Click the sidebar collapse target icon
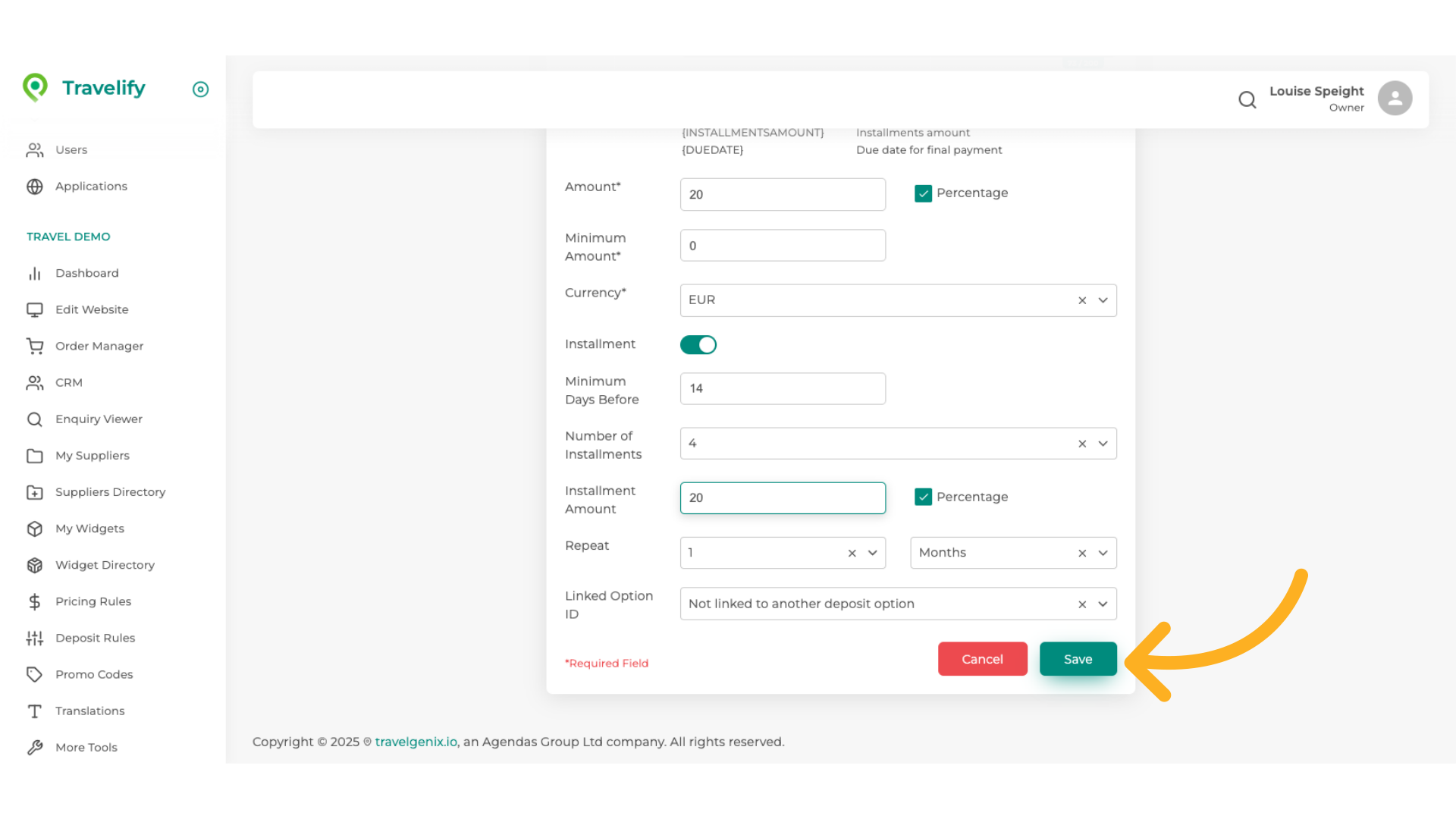Screen dimensions: 1456x819 pos(200,89)
